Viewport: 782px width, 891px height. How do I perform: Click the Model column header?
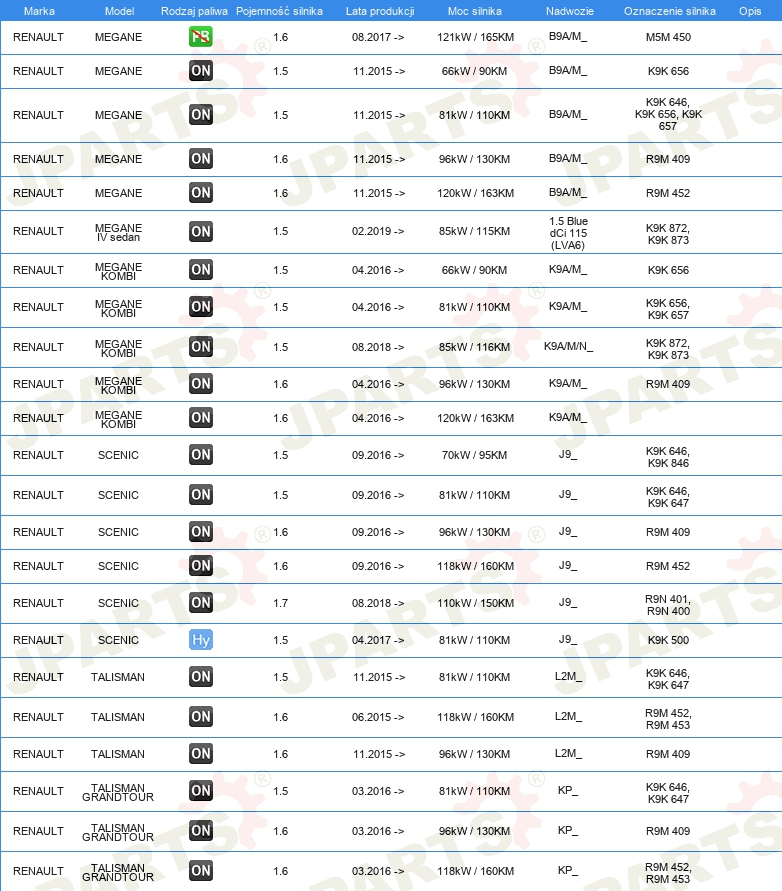(x=119, y=11)
